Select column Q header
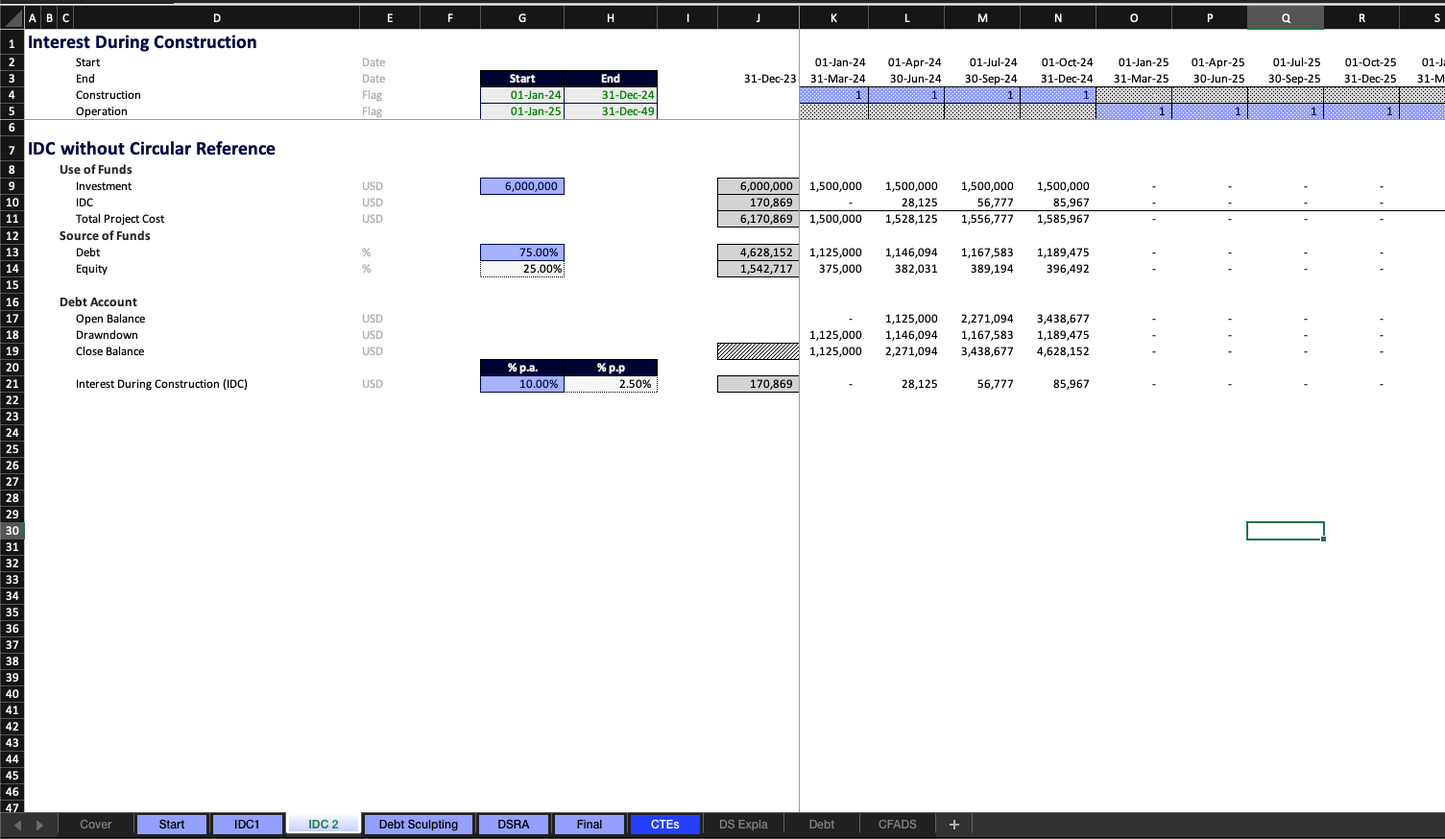This screenshot has height=839, width=1445. (1285, 18)
